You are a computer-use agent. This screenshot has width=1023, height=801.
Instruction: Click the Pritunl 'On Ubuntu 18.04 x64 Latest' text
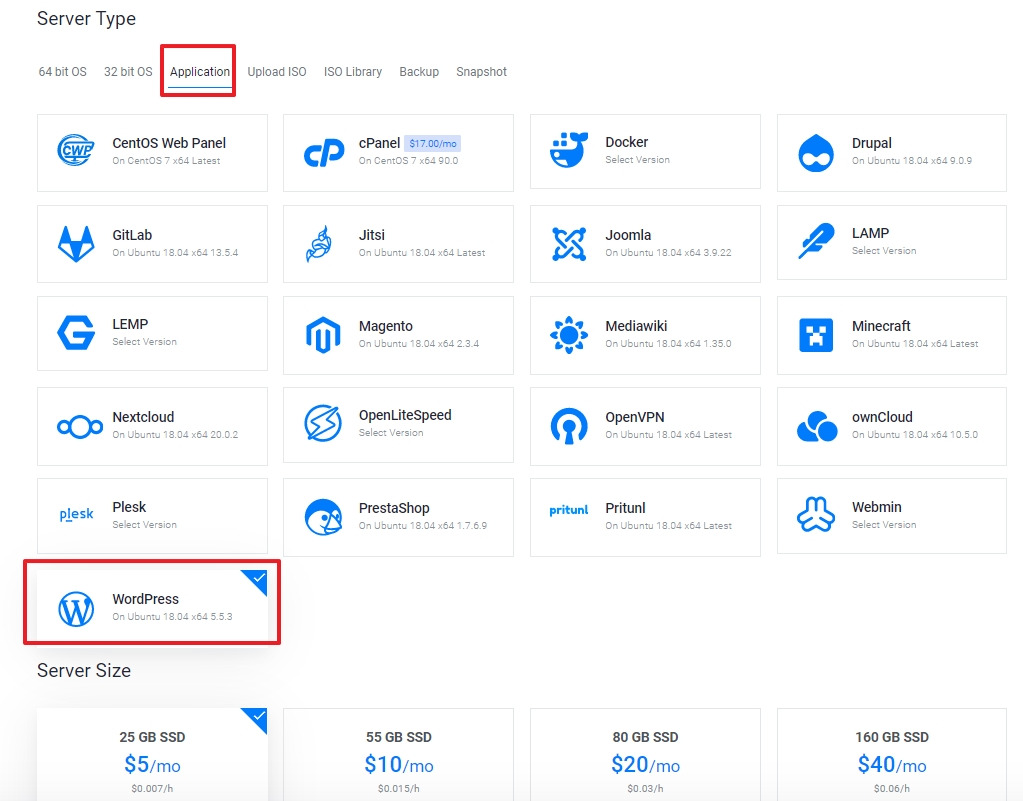668,526
